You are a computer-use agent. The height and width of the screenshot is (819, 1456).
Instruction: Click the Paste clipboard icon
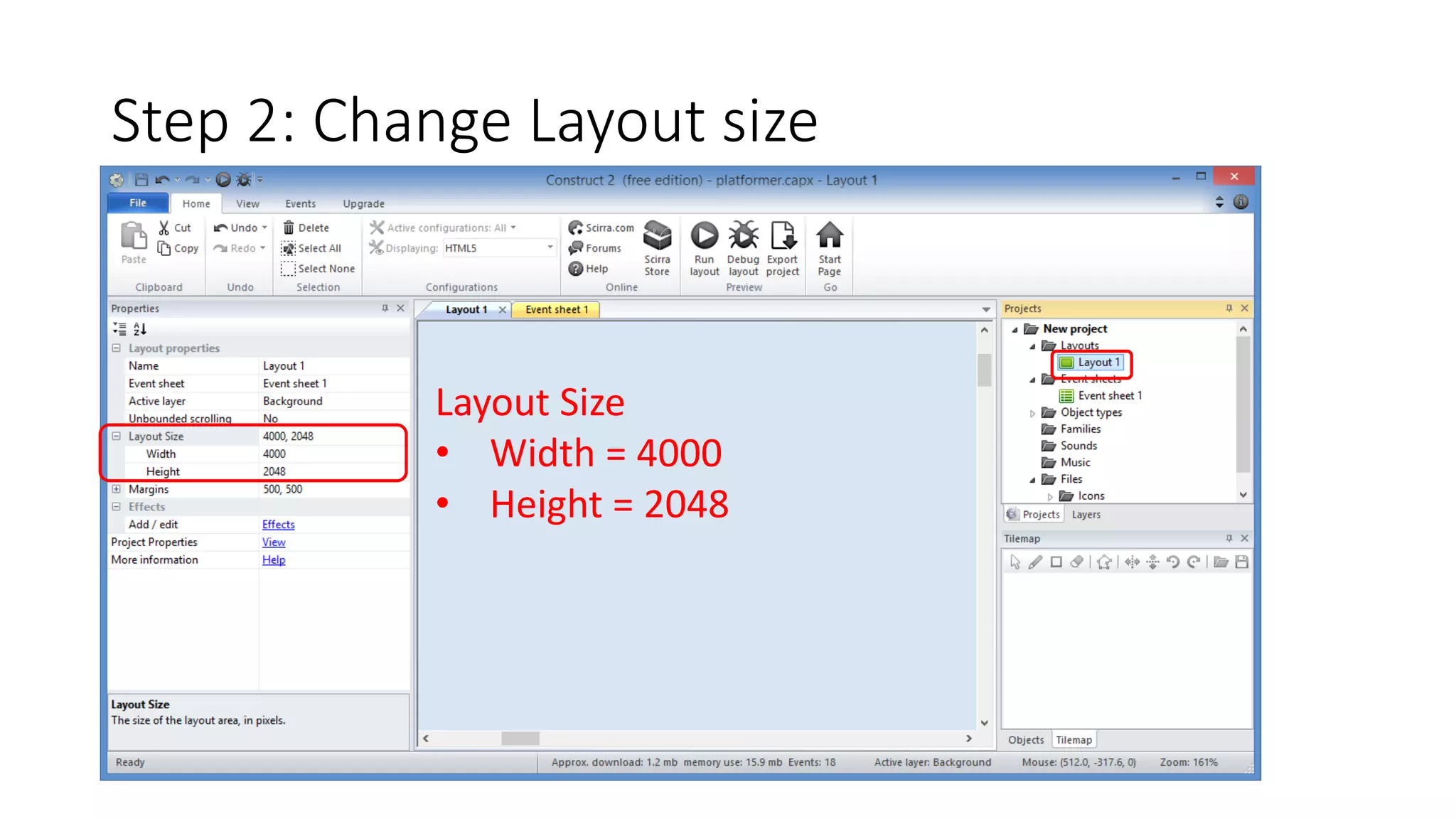click(133, 236)
